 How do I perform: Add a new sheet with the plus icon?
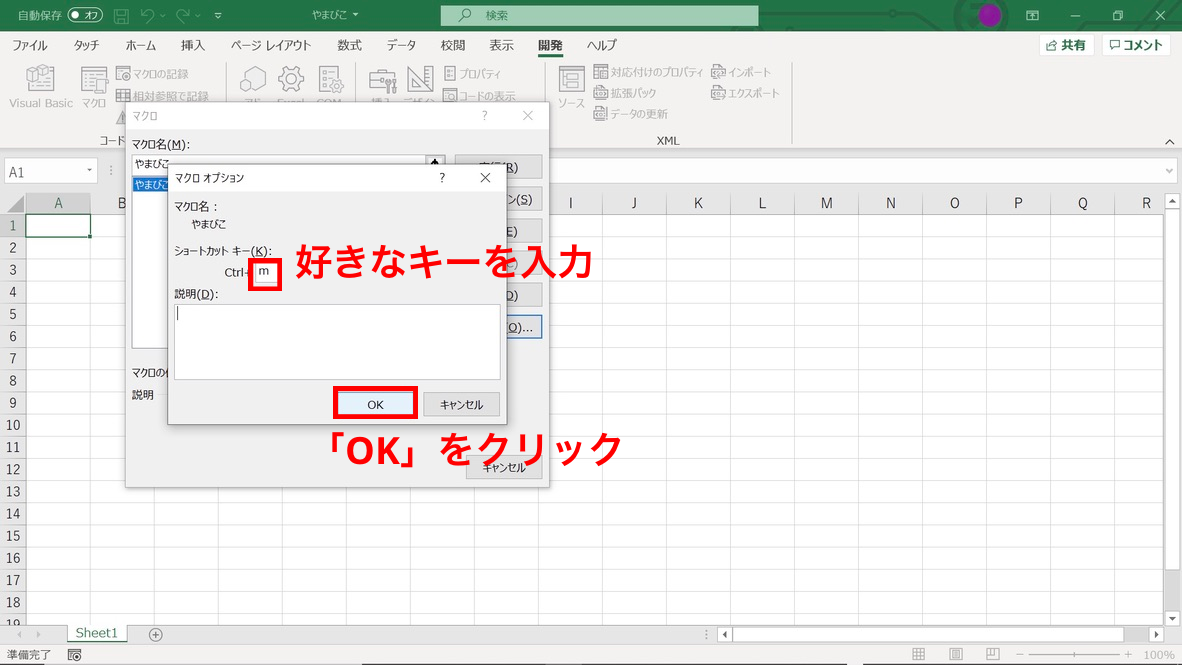point(155,635)
